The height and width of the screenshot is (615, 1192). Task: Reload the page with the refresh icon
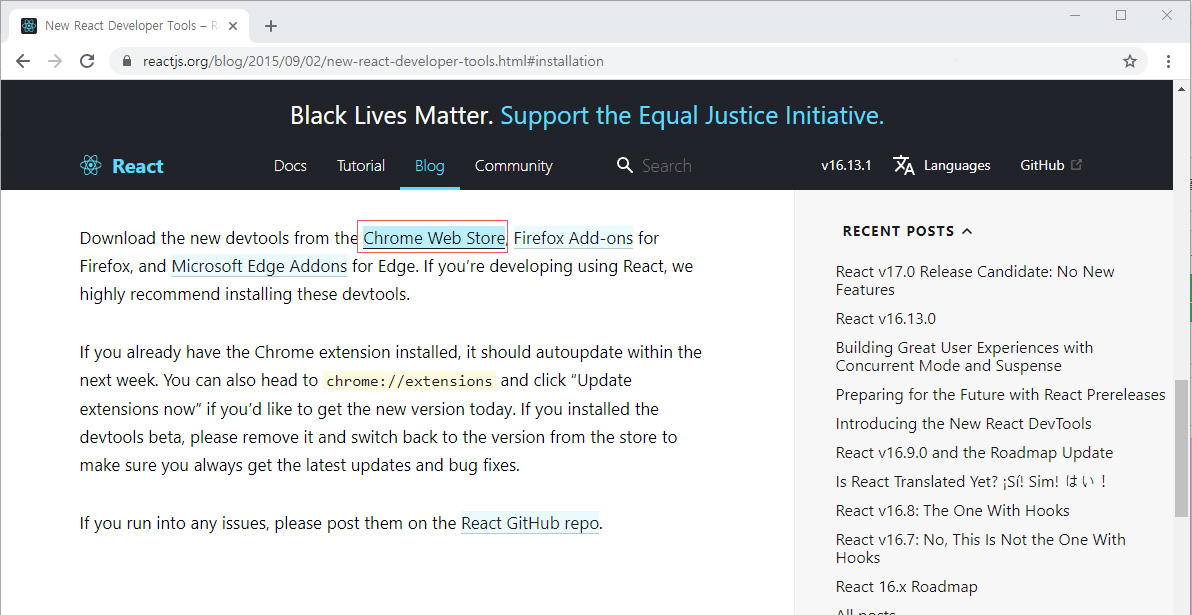coord(87,61)
